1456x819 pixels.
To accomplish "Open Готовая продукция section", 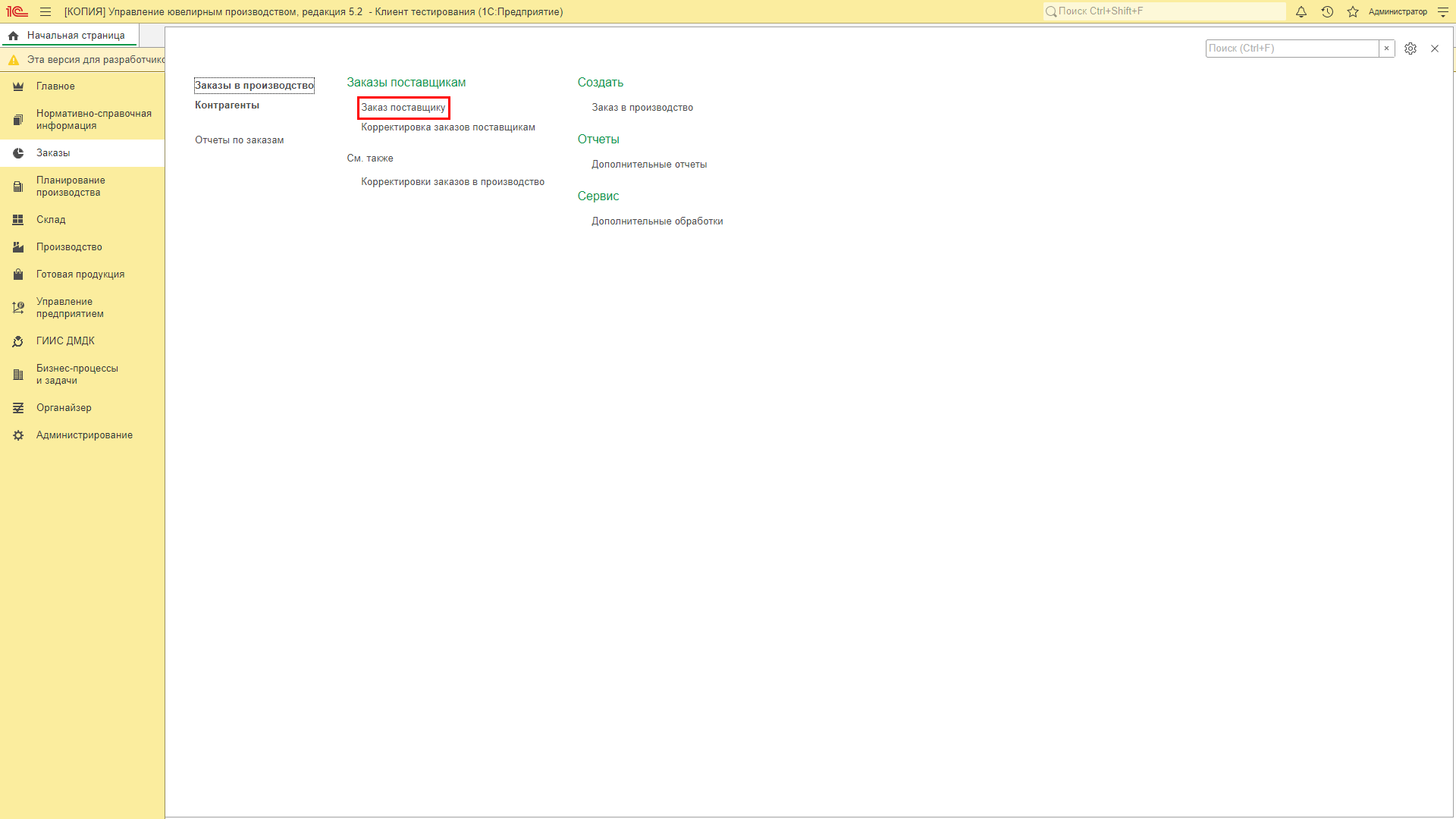I will tap(80, 275).
